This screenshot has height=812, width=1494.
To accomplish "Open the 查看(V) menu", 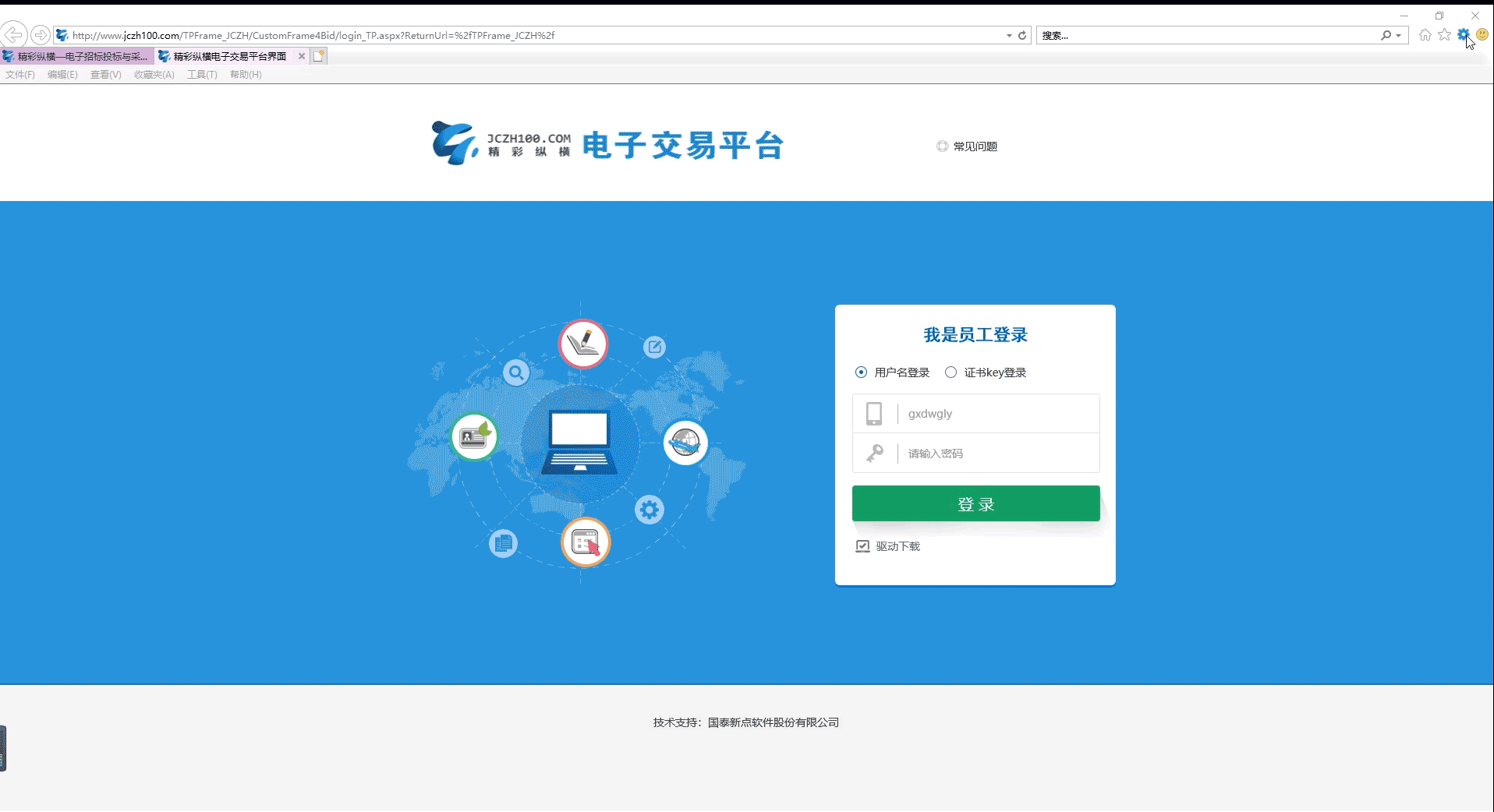I will pyautogui.click(x=105, y=75).
